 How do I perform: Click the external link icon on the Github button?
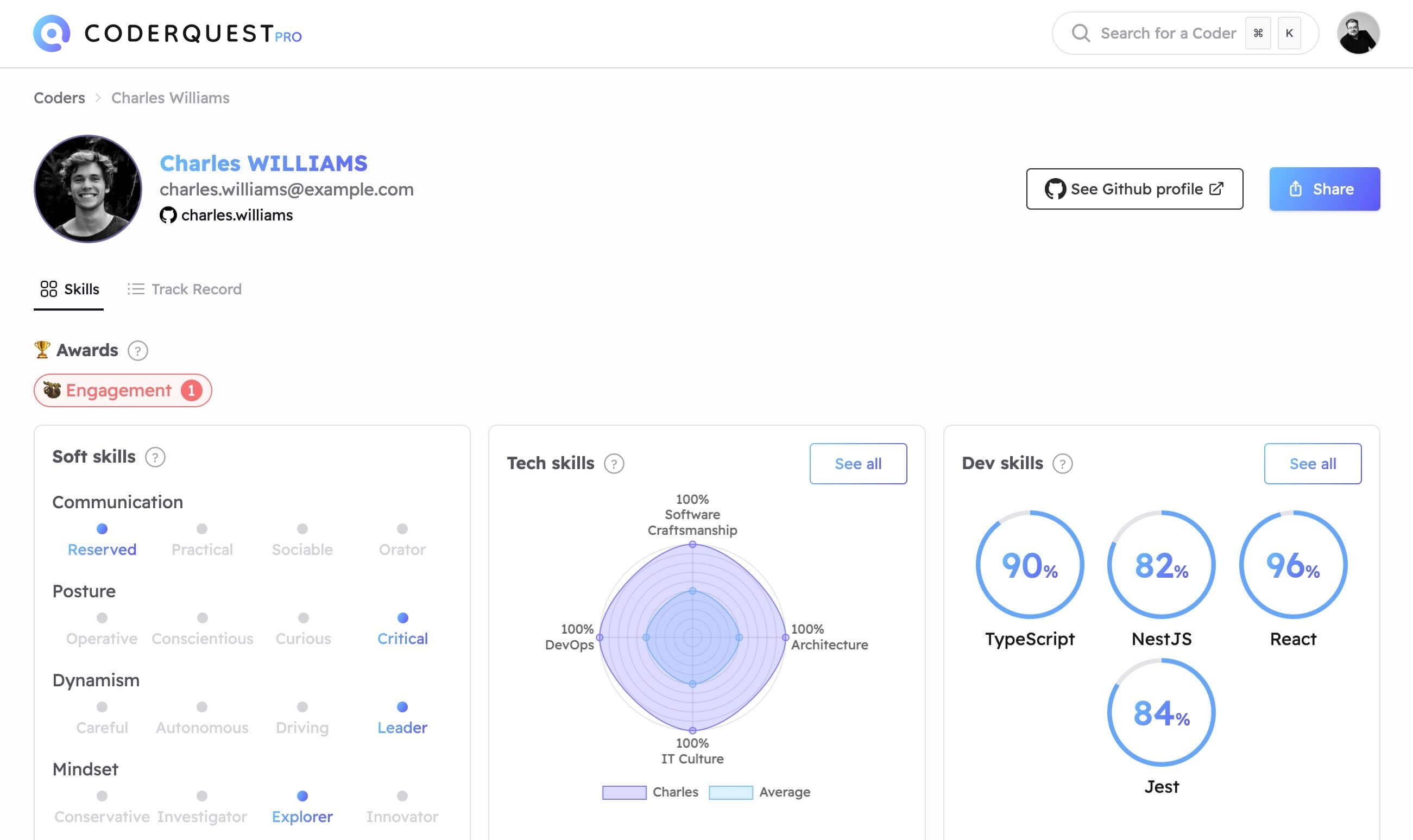pos(1215,188)
